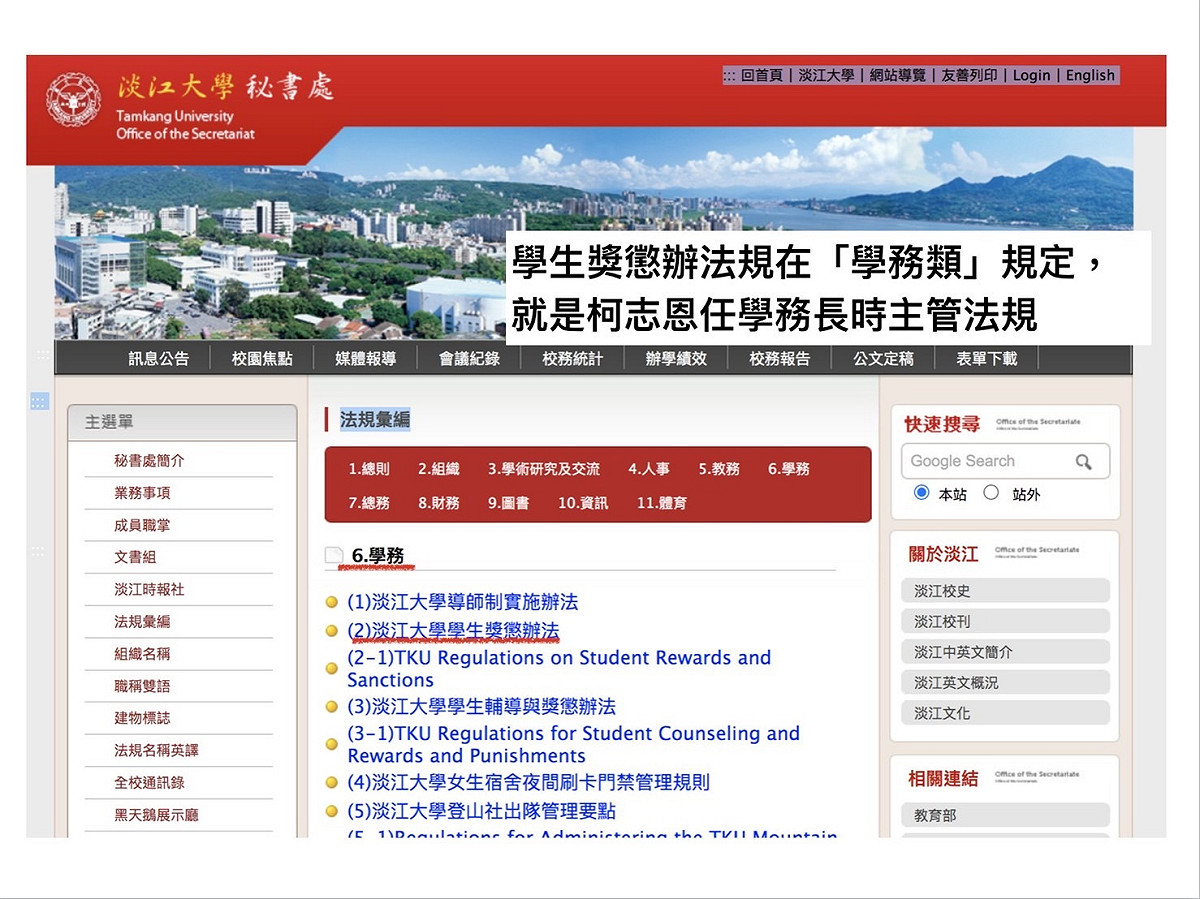
Task: Open the 淡江大學 top link
Action: click(x=826, y=75)
